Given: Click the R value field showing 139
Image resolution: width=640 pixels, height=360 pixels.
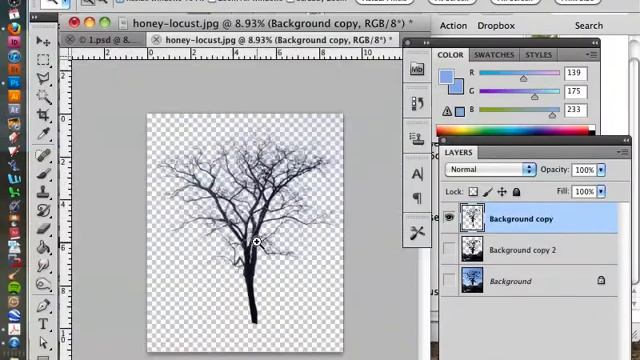Looking at the screenshot, I should pyautogui.click(x=576, y=73).
